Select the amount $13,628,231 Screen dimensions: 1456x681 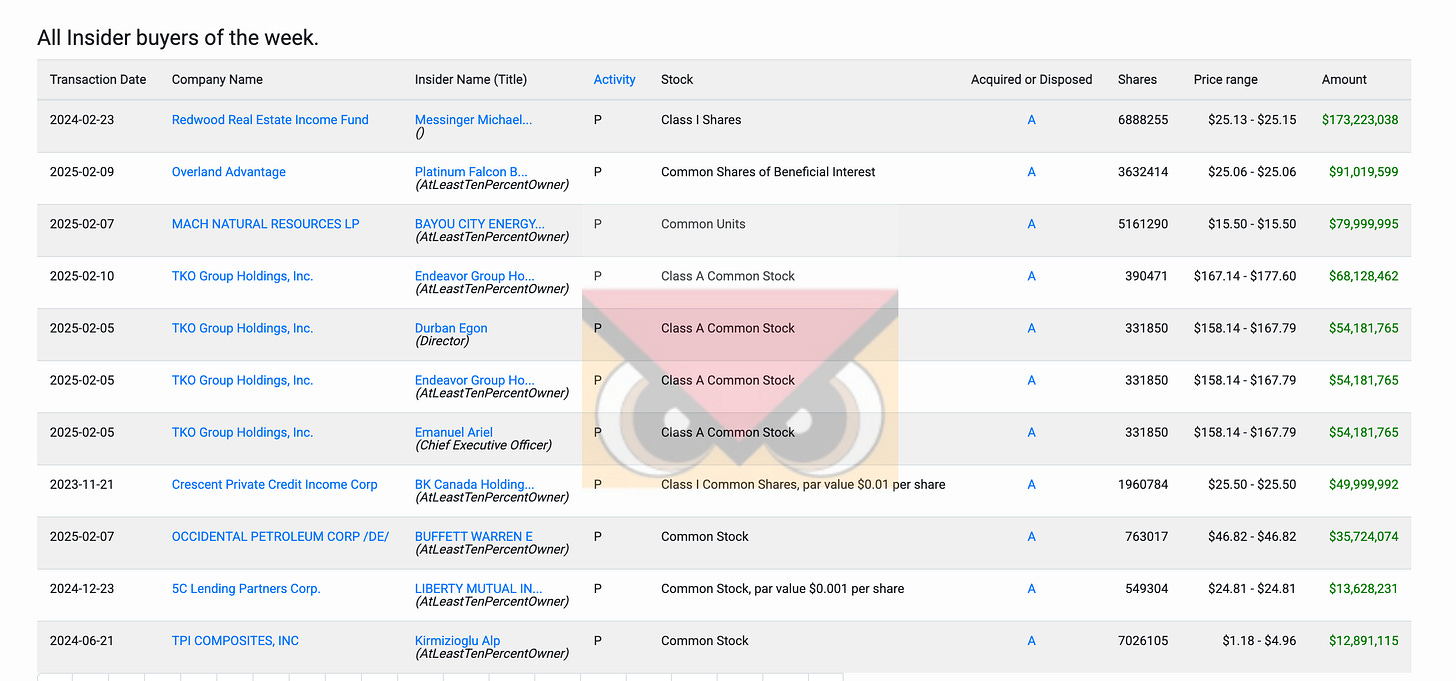(1364, 587)
